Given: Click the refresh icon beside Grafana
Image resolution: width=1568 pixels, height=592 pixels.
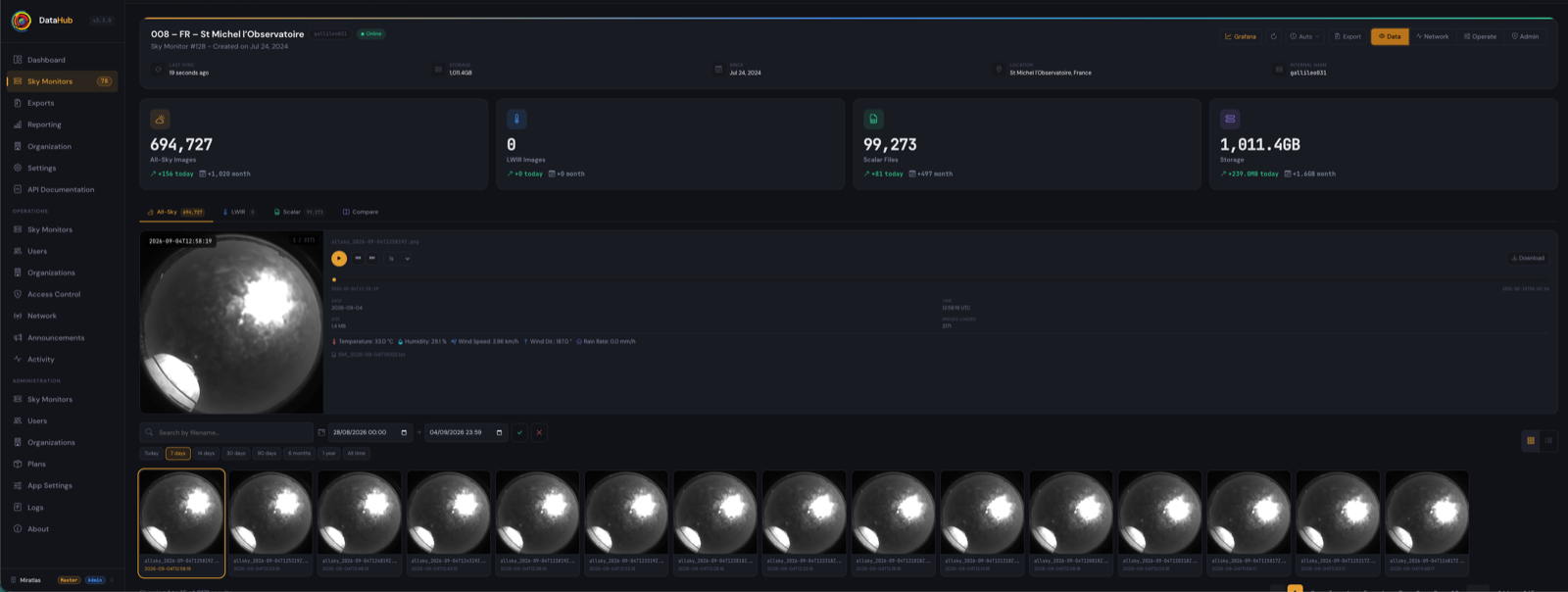Looking at the screenshot, I should coord(1273,36).
